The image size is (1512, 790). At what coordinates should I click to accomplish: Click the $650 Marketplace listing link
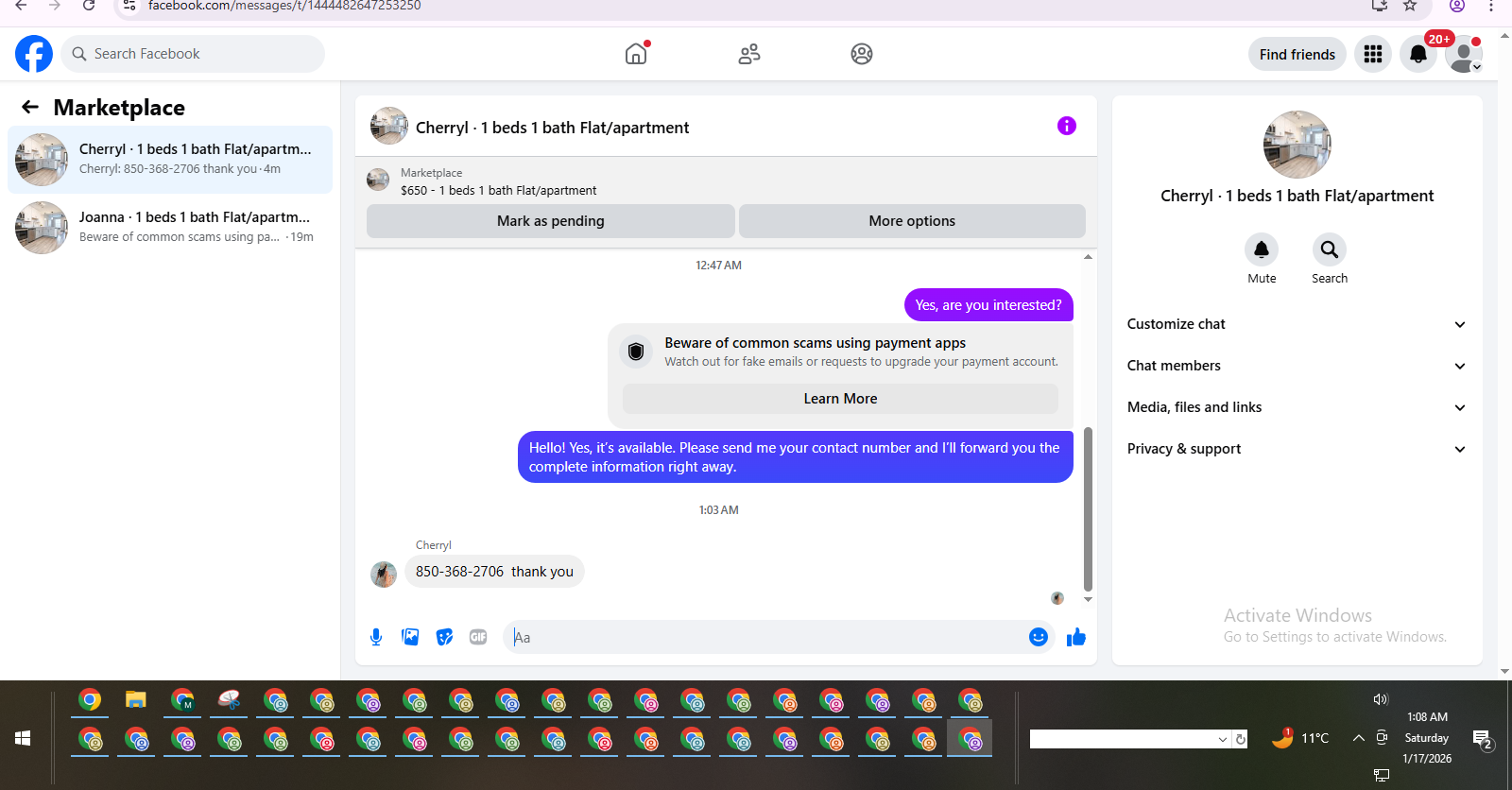pyautogui.click(x=498, y=190)
